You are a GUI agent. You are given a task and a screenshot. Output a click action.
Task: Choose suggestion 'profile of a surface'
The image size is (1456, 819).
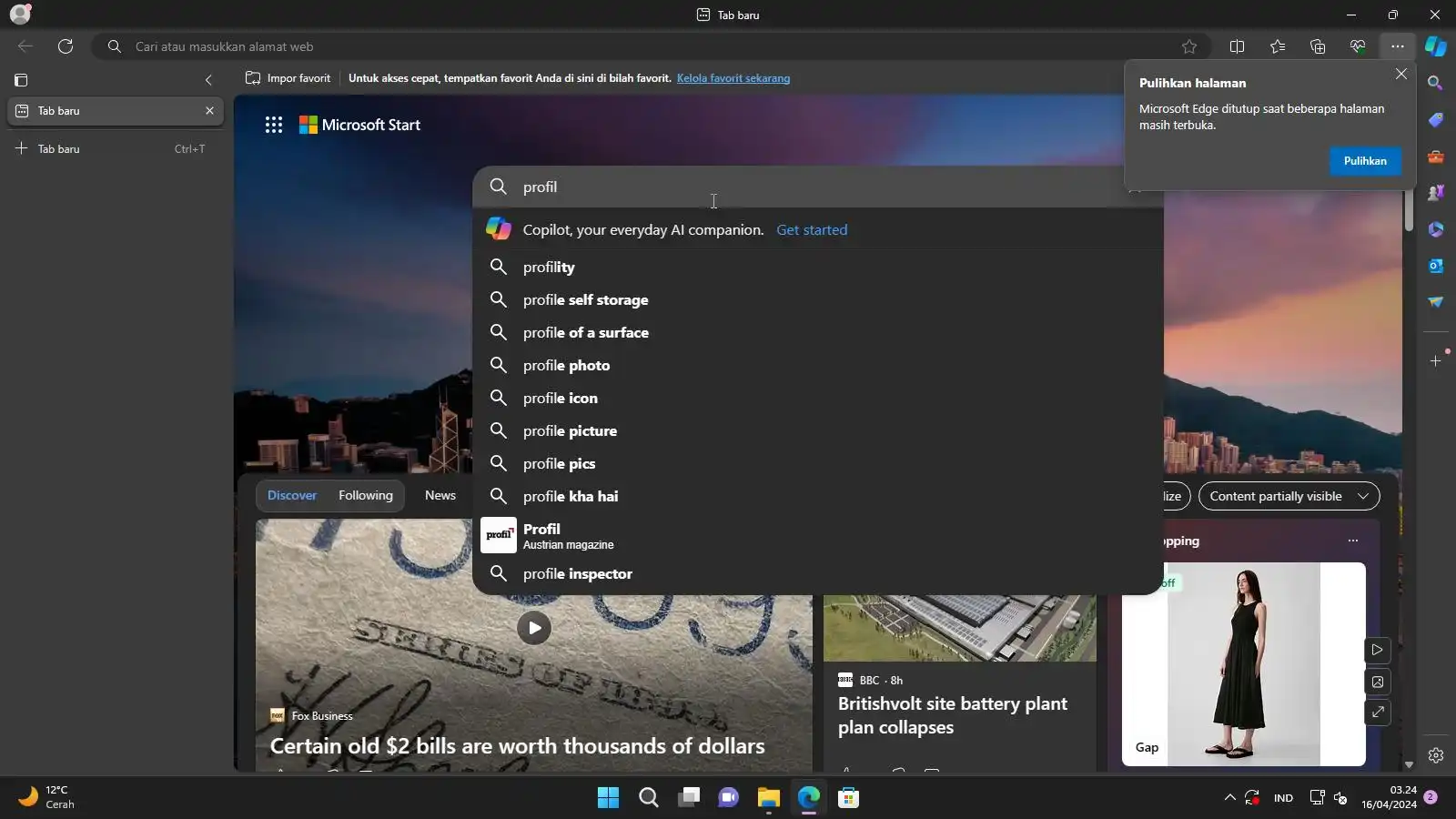818,332
